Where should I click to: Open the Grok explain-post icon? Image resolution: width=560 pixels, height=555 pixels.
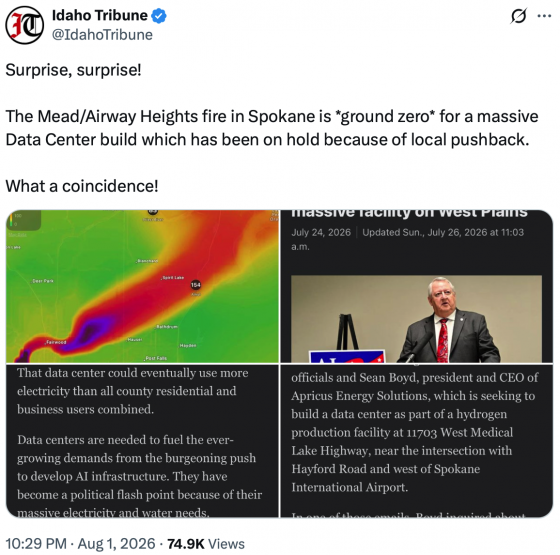(x=518, y=16)
